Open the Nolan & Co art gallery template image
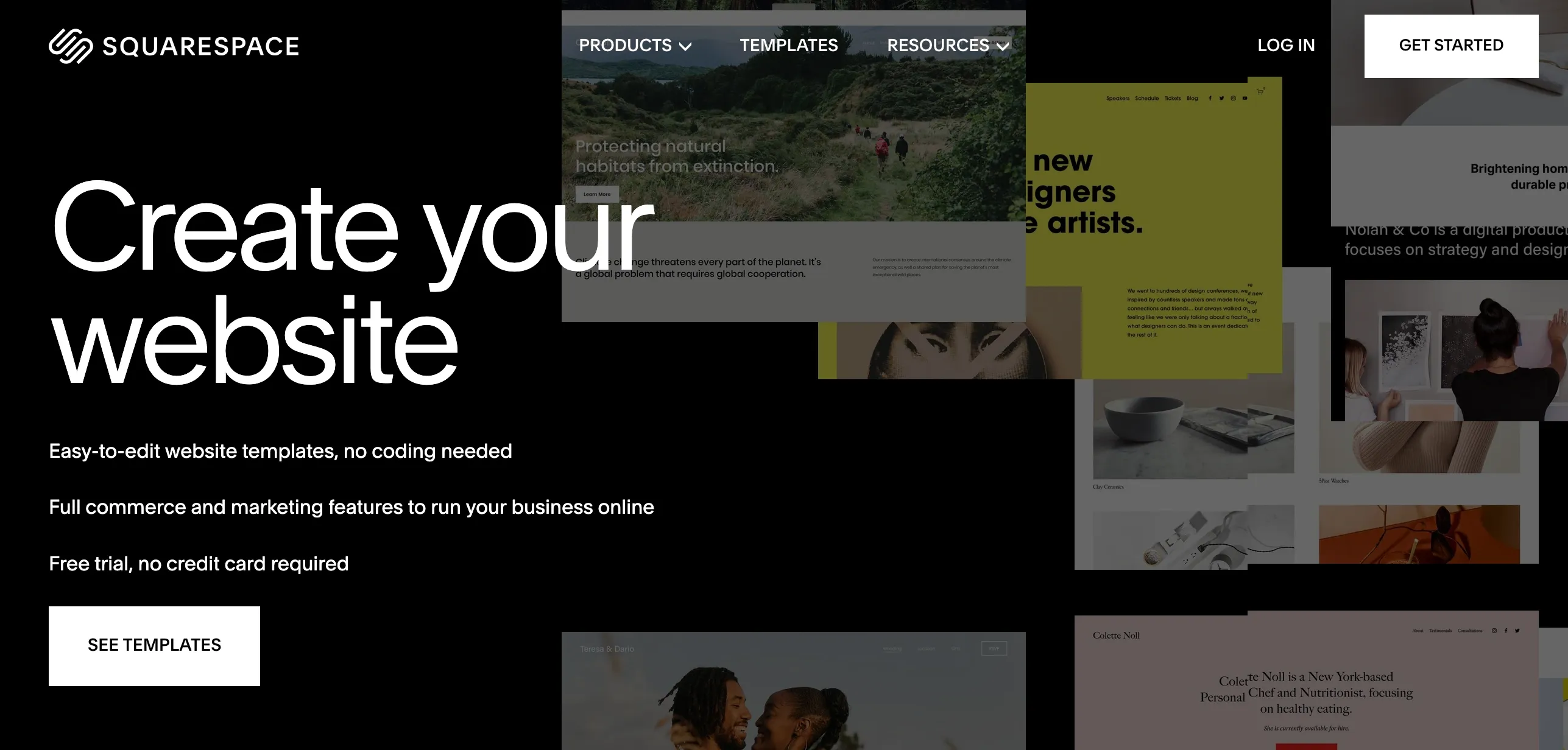Image resolution: width=1568 pixels, height=750 pixels. (1456, 351)
